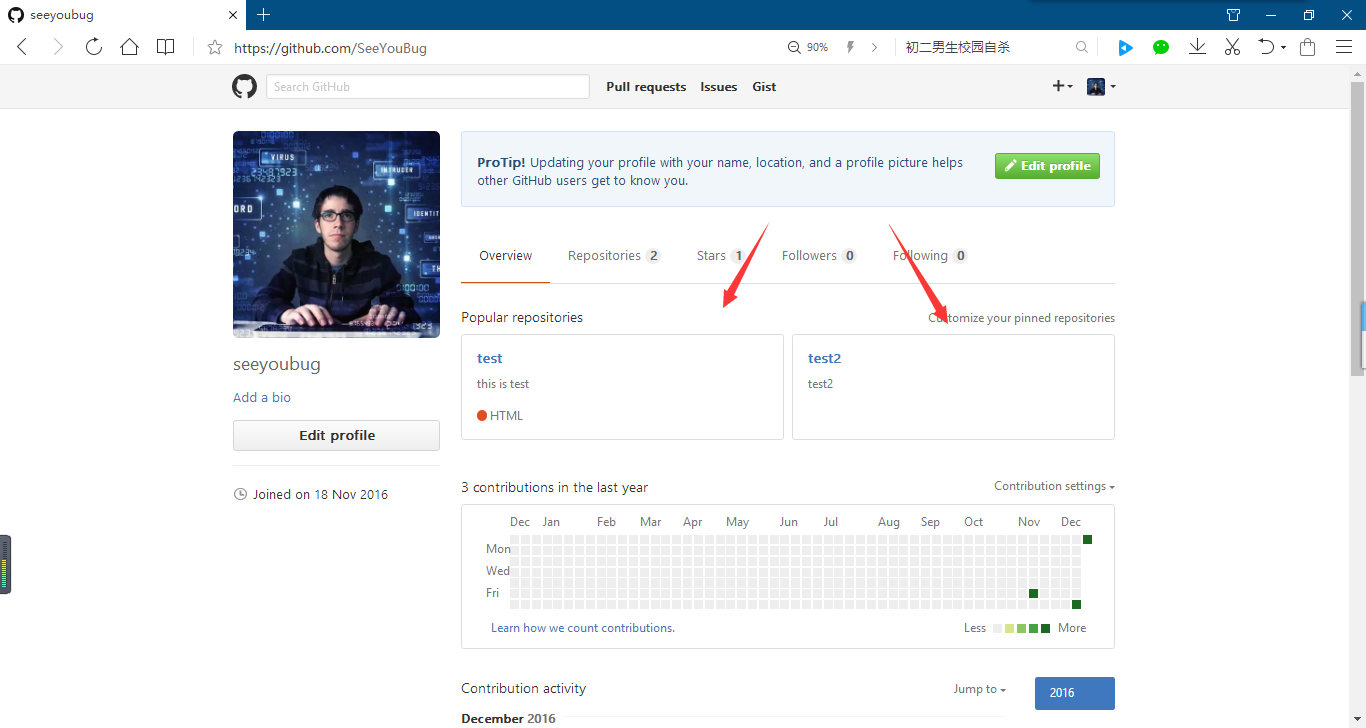Open the user avatar account dropdown

pos(1101,87)
